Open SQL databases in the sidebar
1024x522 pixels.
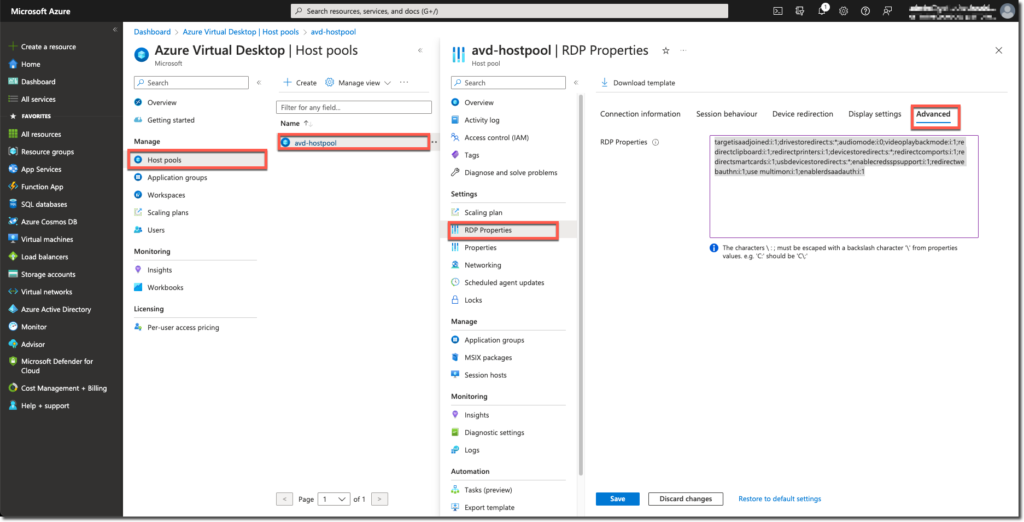click(44, 204)
